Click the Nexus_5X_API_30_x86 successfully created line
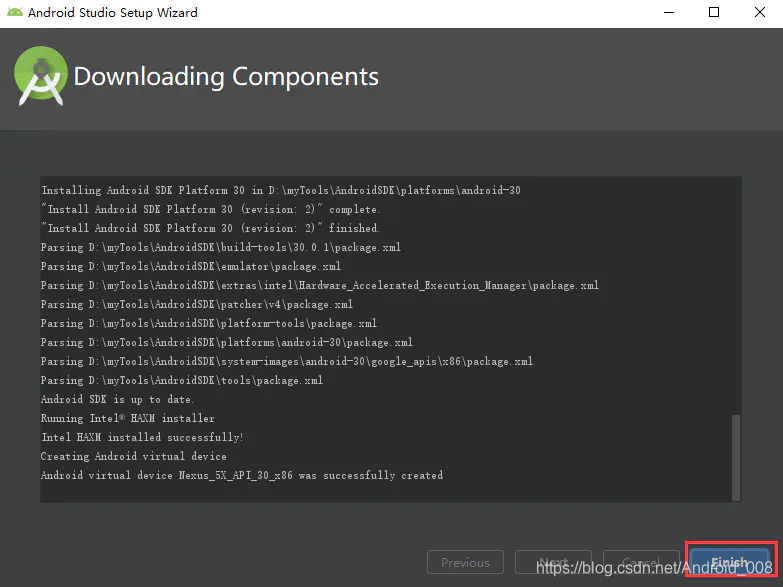783x587 pixels. pyautogui.click(x=242, y=475)
